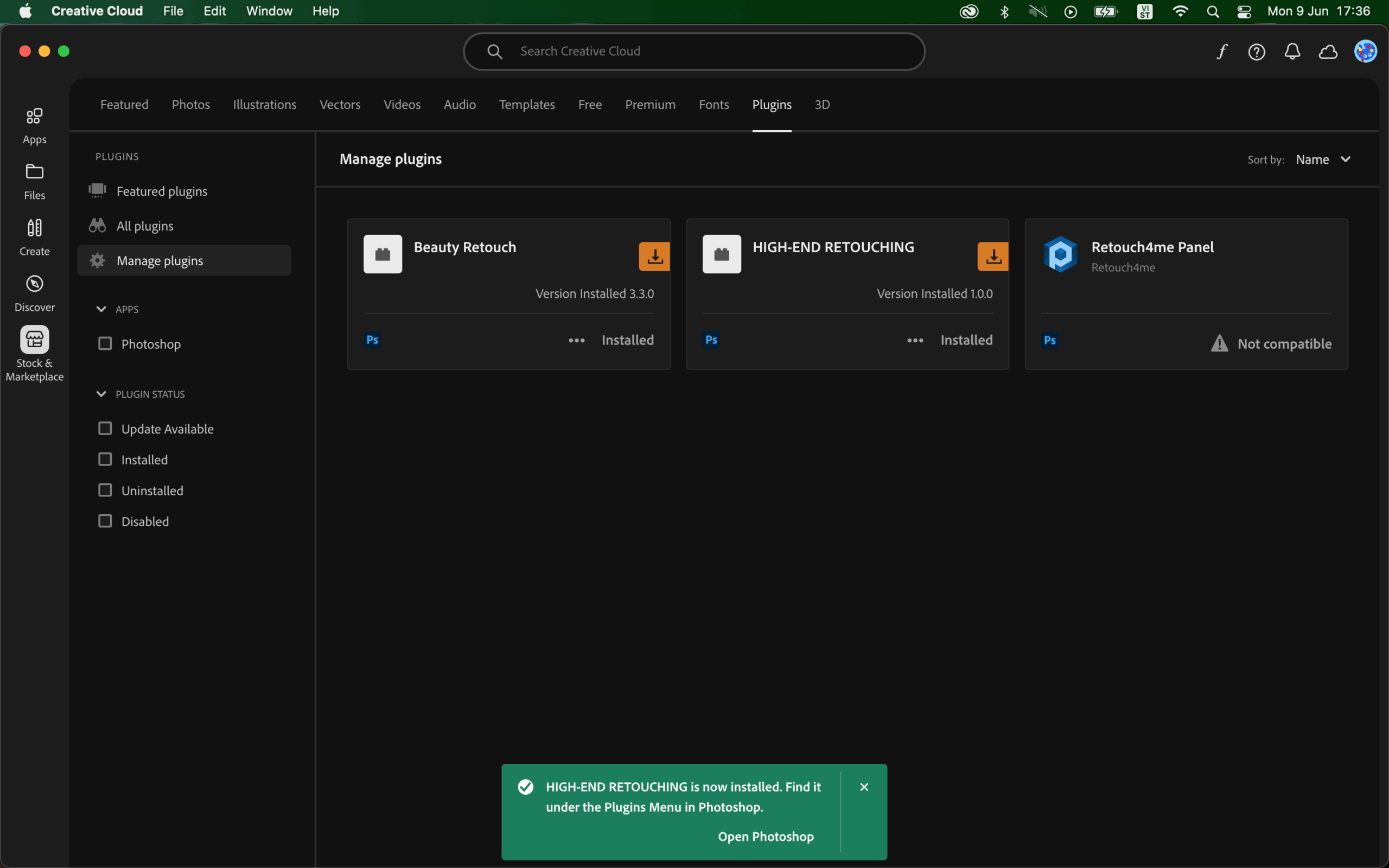Open the Sort by Name dropdown

point(1323,159)
